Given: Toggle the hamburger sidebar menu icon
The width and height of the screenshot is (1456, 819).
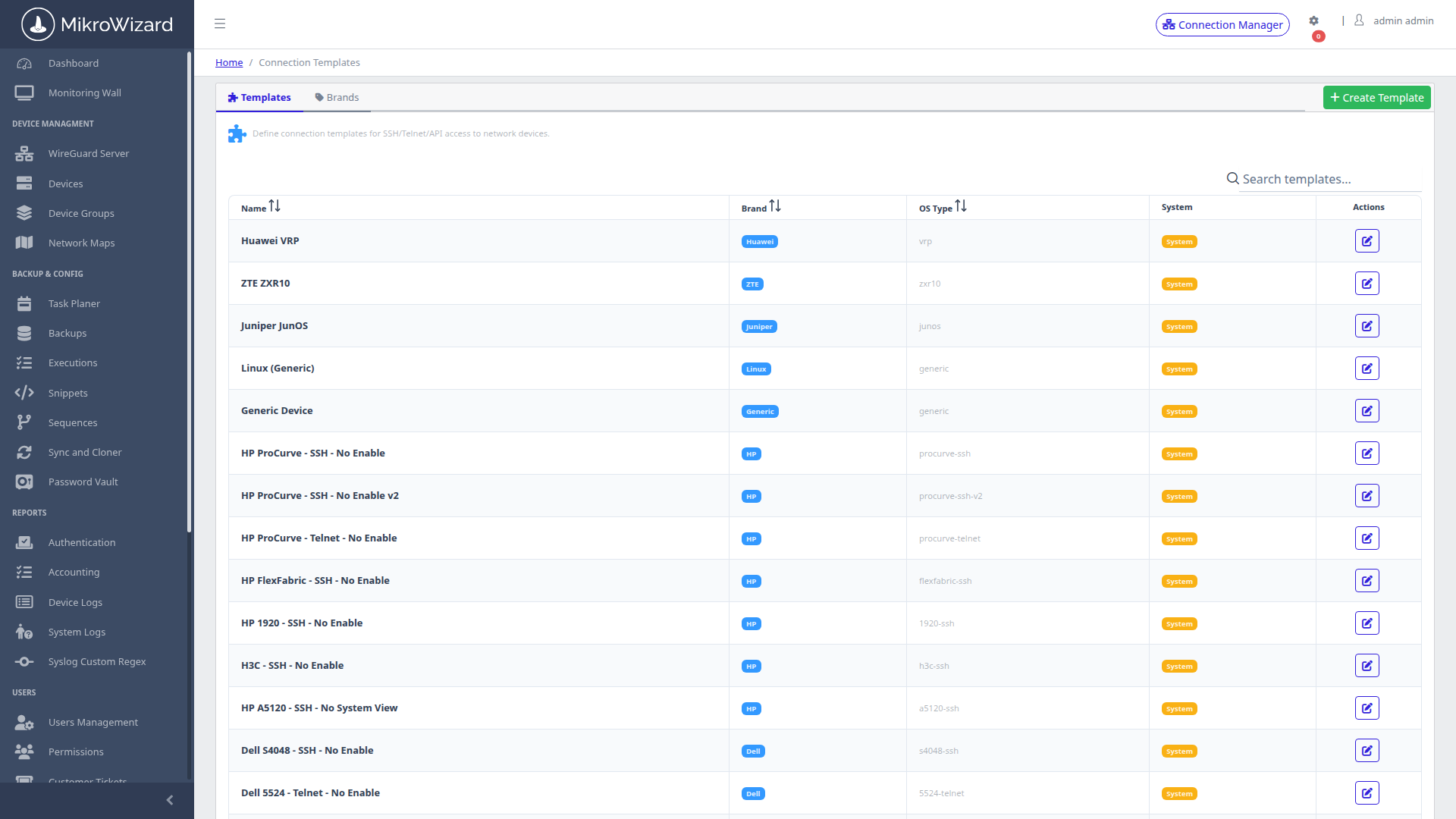Looking at the screenshot, I should tap(220, 24).
